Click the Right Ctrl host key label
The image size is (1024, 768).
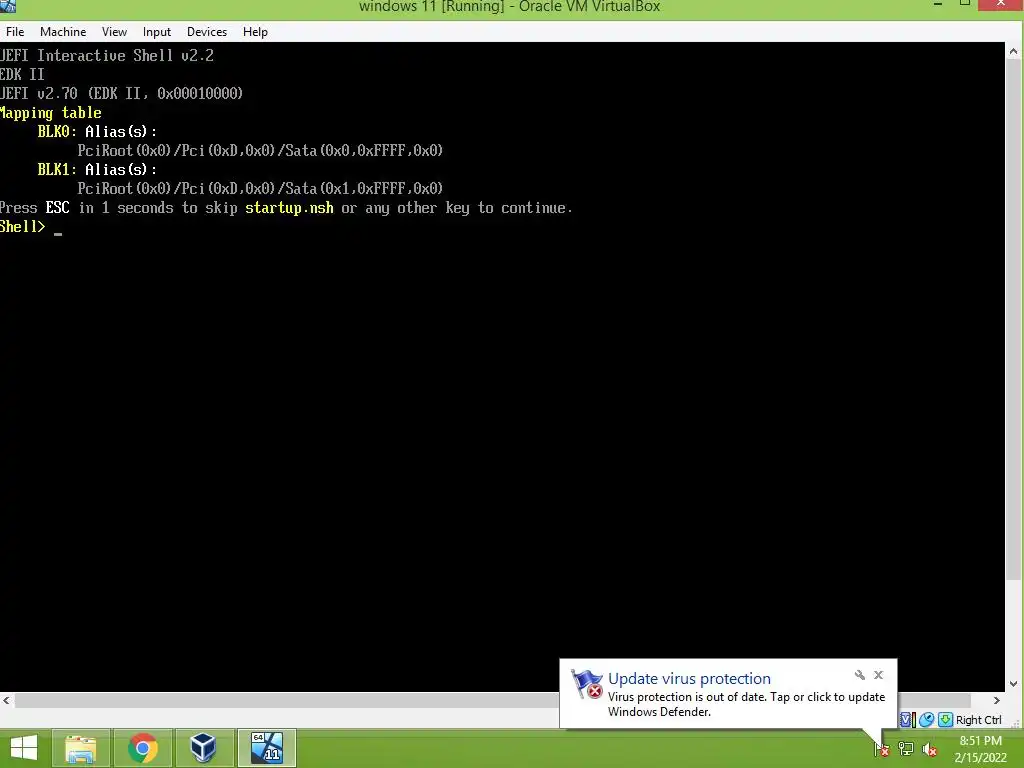pos(978,720)
